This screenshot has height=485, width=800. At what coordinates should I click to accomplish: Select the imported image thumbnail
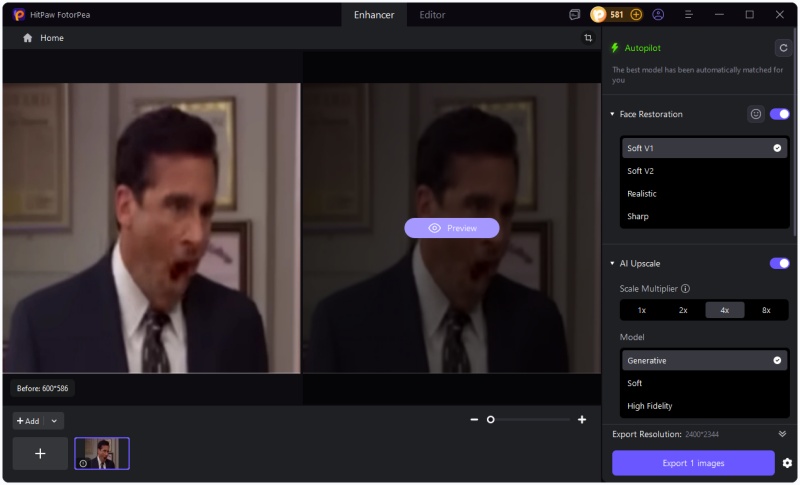click(x=102, y=453)
